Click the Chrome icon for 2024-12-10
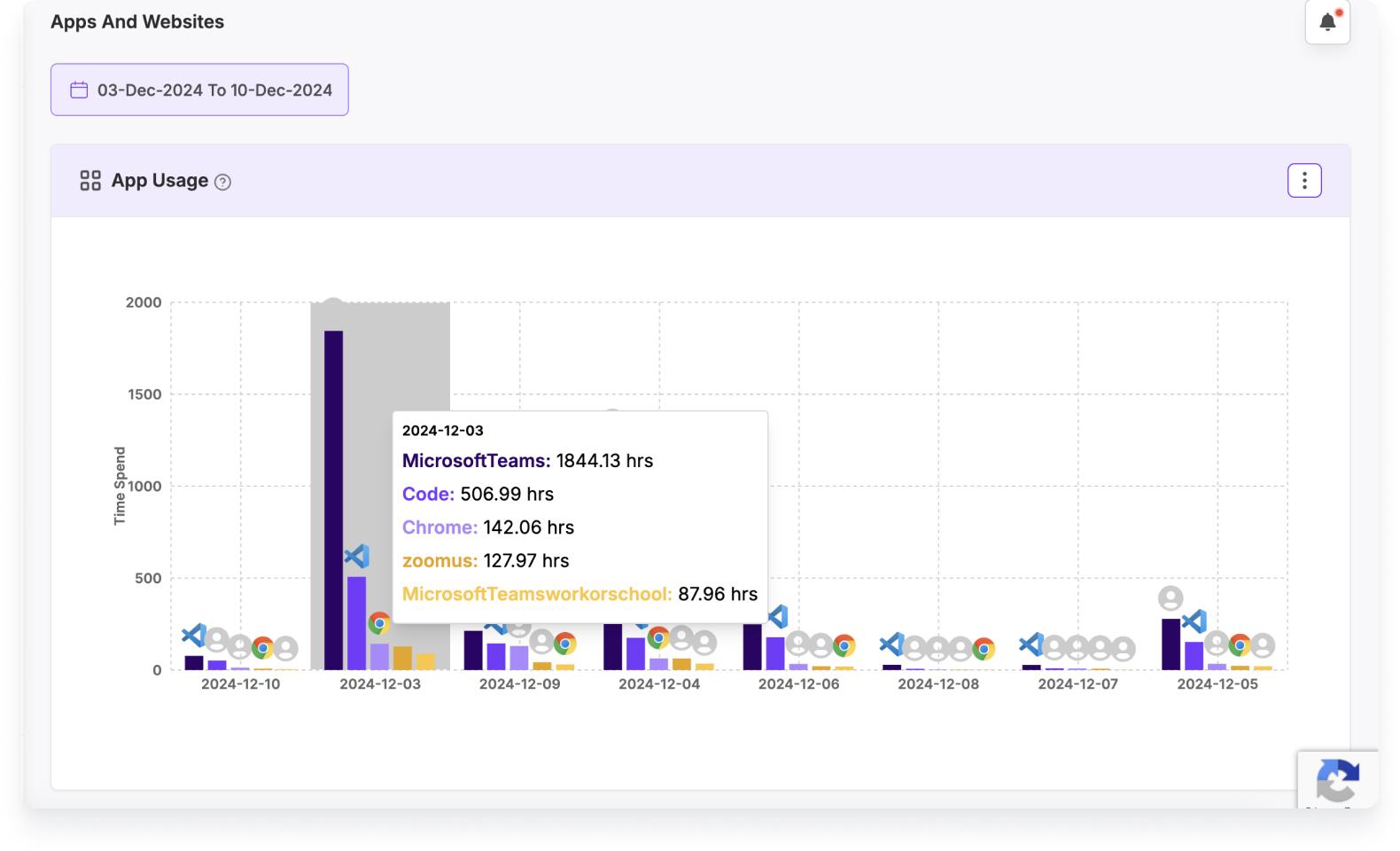Viewport: 1400px width, 851px height. tap(262, 648)
